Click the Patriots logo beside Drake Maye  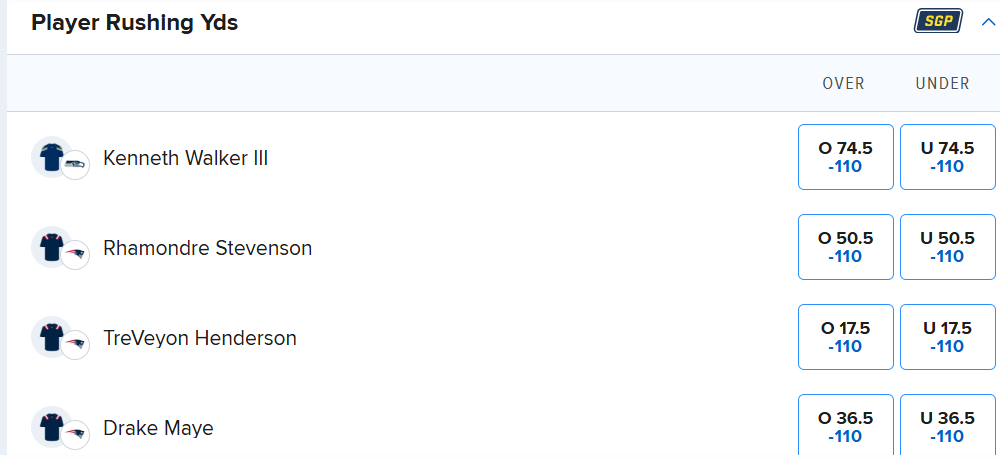click(75, 435)
